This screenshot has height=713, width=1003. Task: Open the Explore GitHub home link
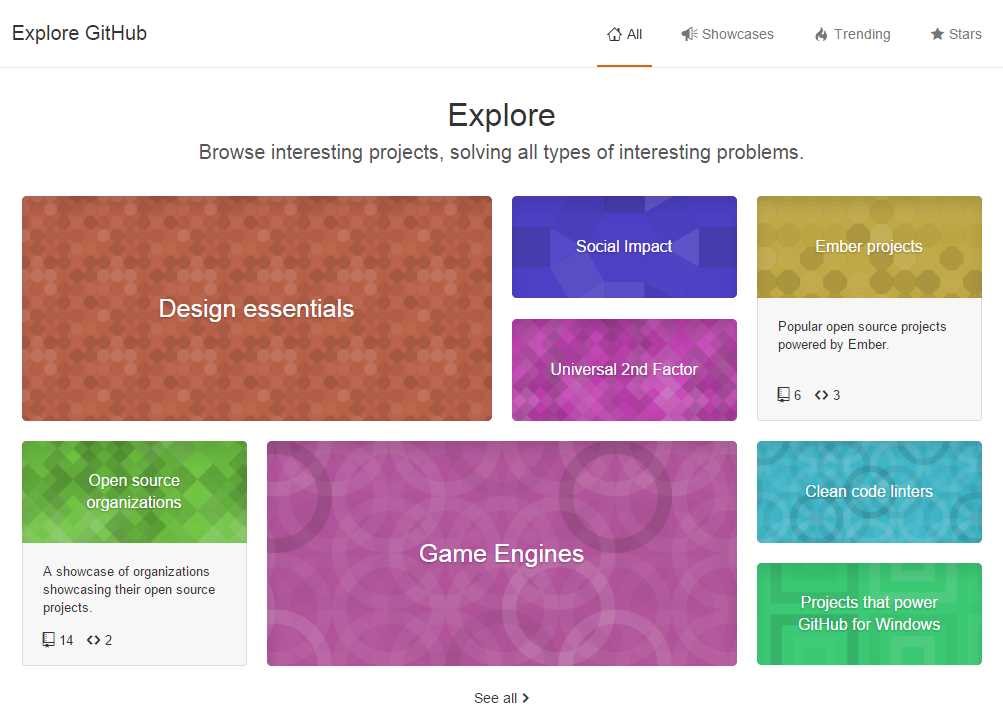coord(79,33)
